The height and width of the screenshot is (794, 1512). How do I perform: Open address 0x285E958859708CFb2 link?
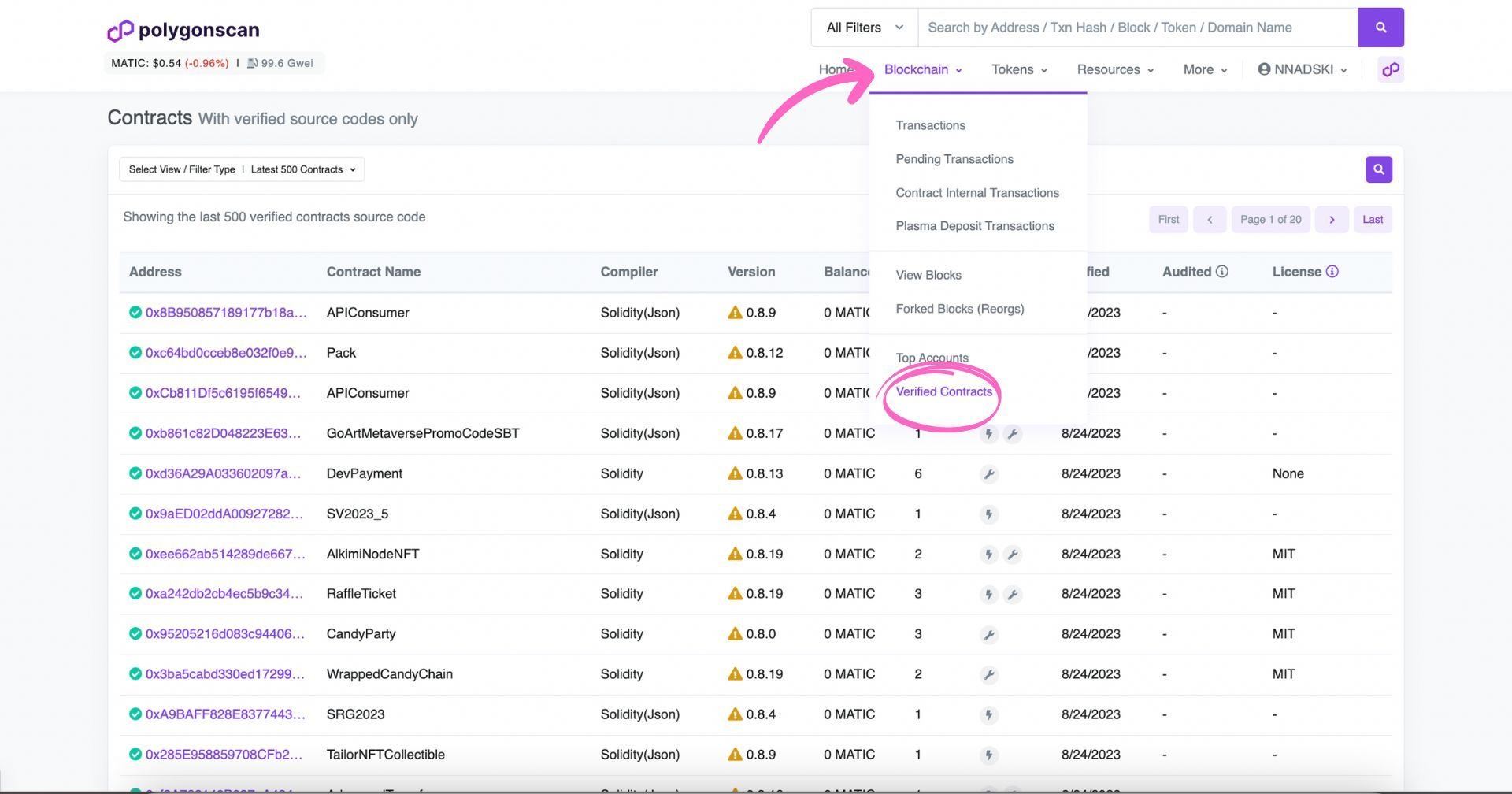(224, 755)
